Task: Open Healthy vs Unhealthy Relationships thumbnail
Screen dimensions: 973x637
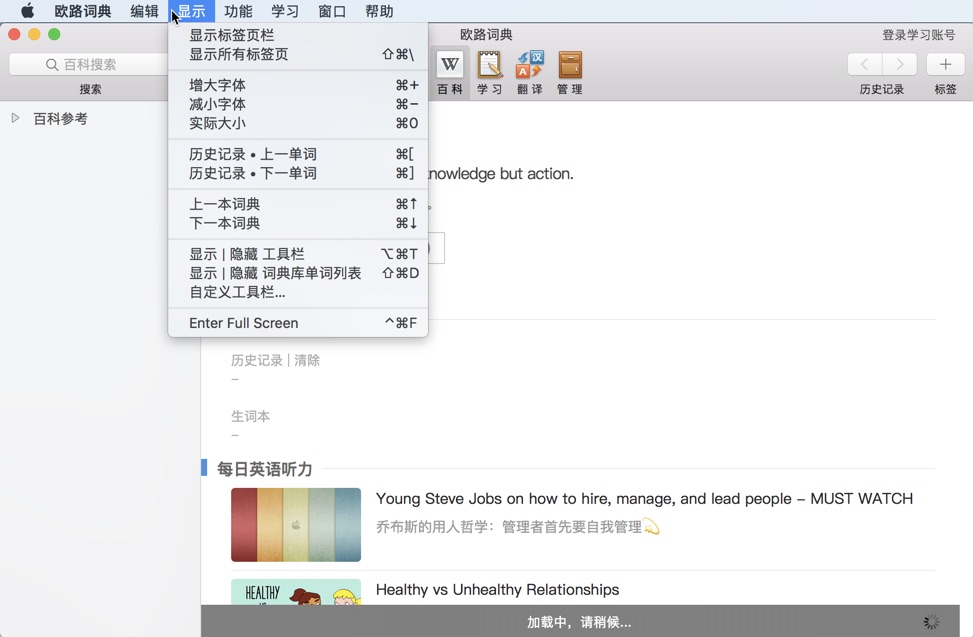Action: click(x=296, y=592)
